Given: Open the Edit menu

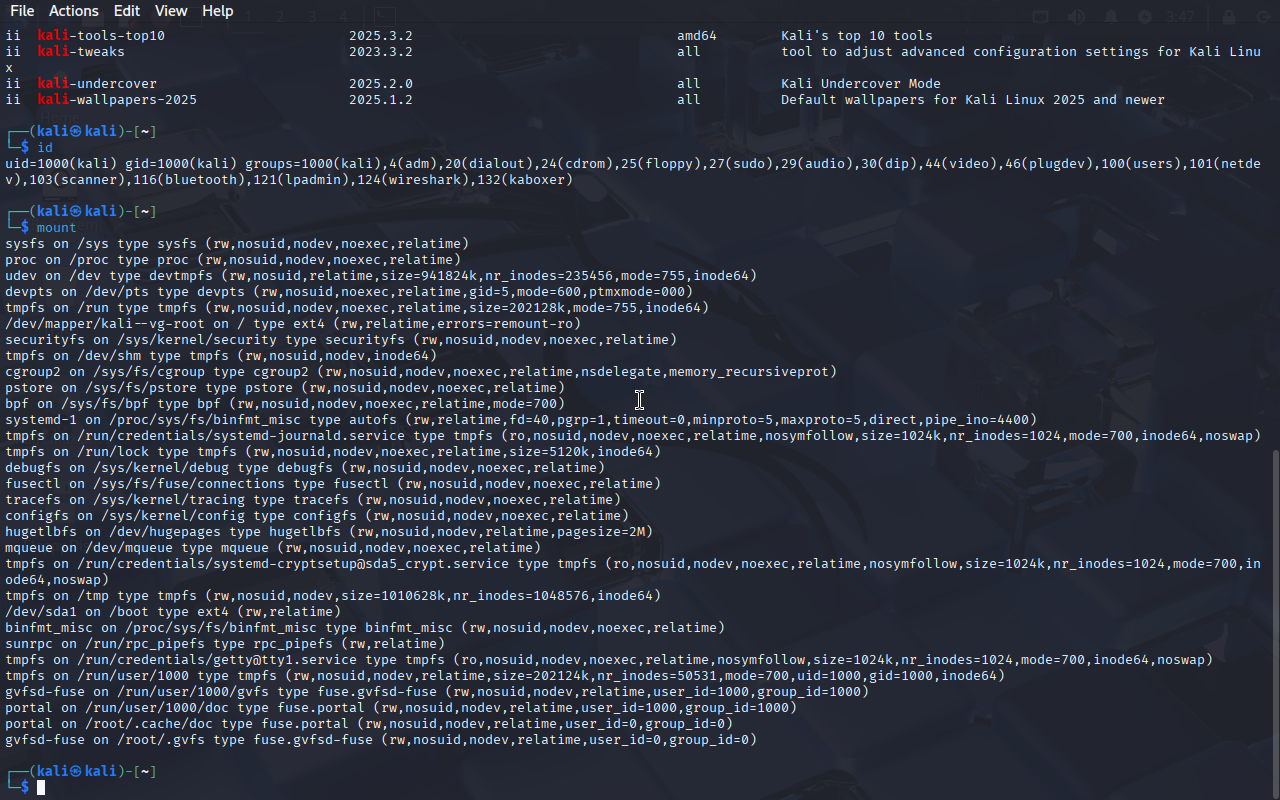Looking at the screenshot, I should pyautogui.click(x=127, y=11).
